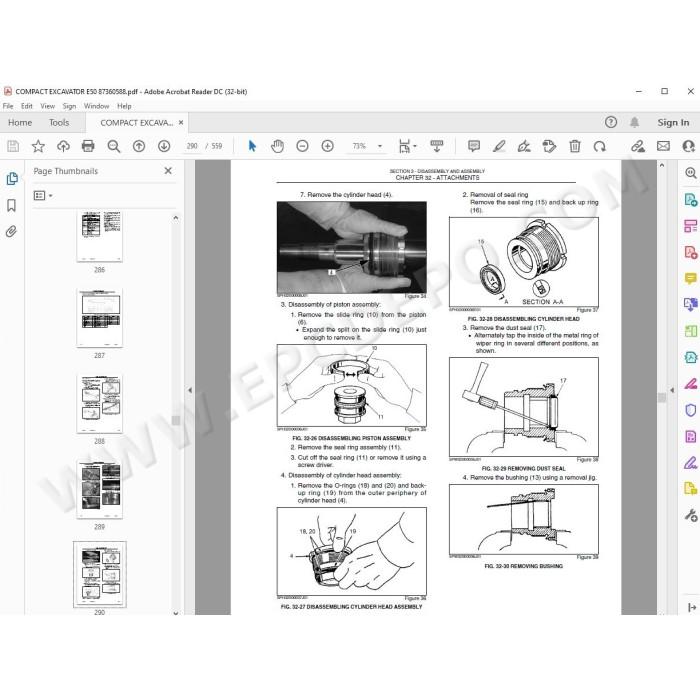Image resolution: width=700 pixels, height=700 pixels.
Task: Open Help question mark icon
Action: point(611,122)
